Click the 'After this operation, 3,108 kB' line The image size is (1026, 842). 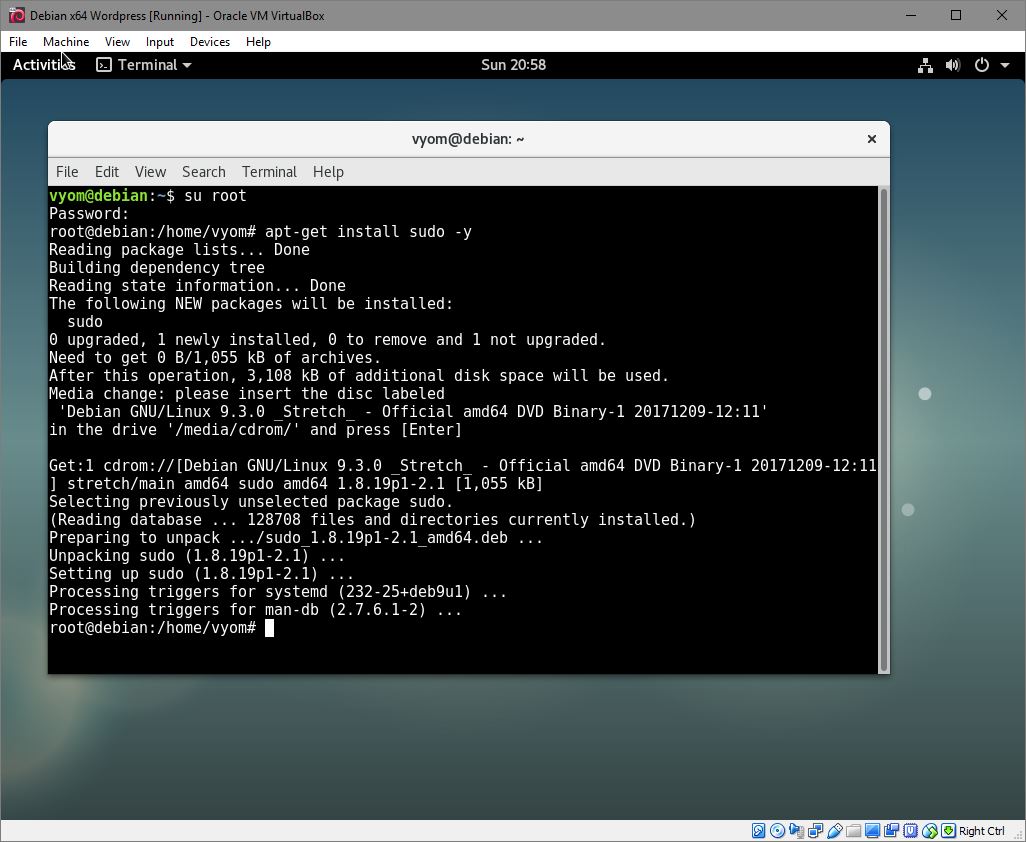pos(359,376)
